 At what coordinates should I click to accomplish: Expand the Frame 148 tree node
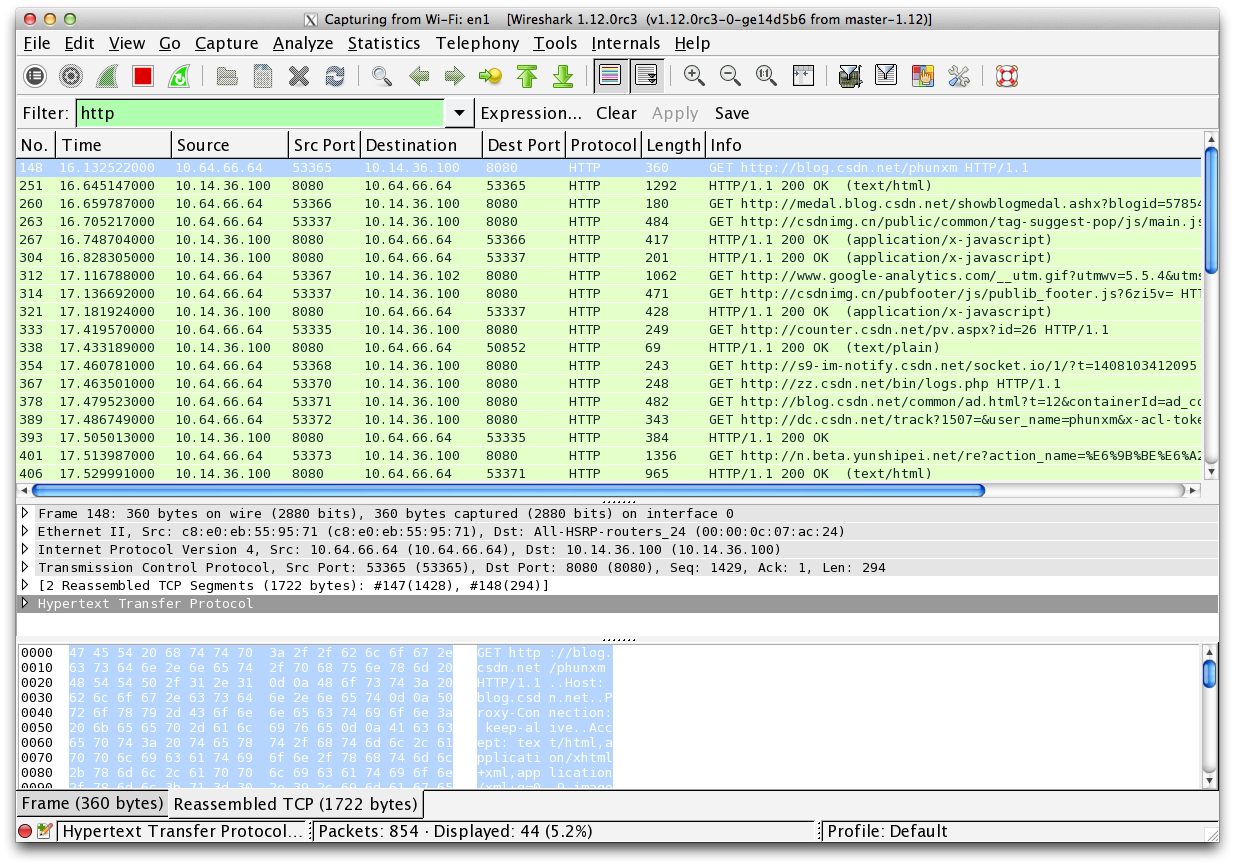[x=26, y=512]
